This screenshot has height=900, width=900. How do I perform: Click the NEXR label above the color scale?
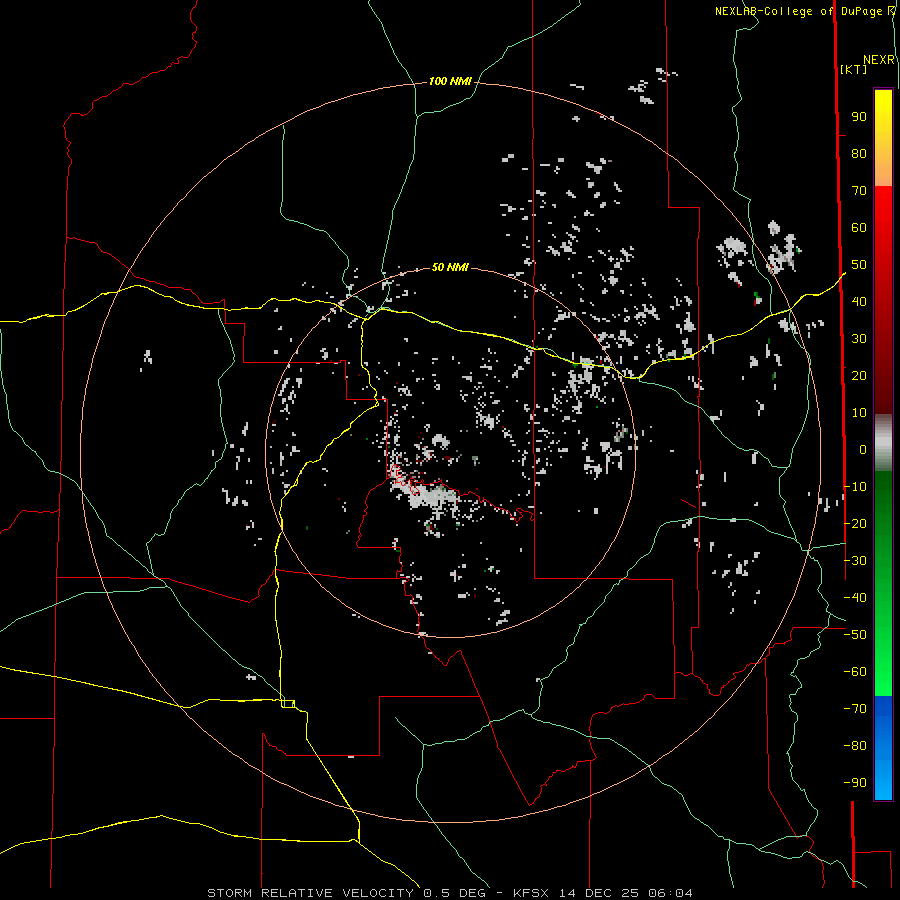point(879,60)
